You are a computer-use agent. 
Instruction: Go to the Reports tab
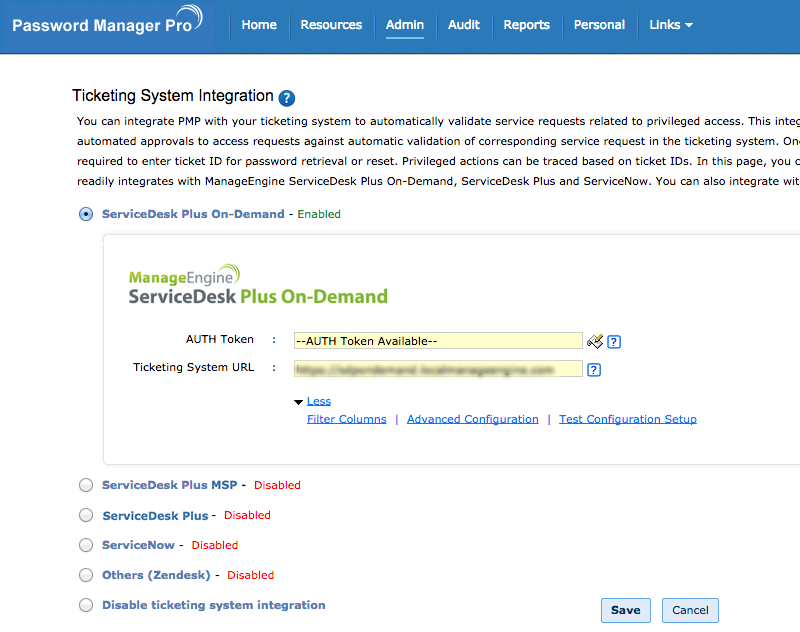[x=527, y=25]
